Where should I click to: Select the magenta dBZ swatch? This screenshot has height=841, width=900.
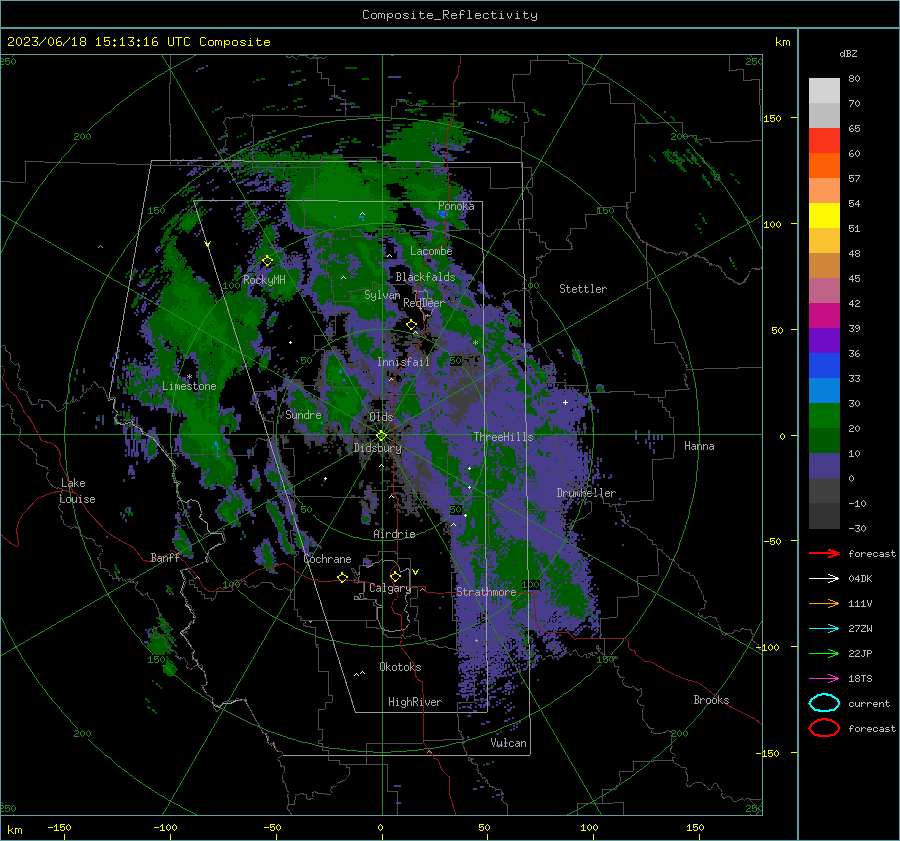[x=824, y=315]
